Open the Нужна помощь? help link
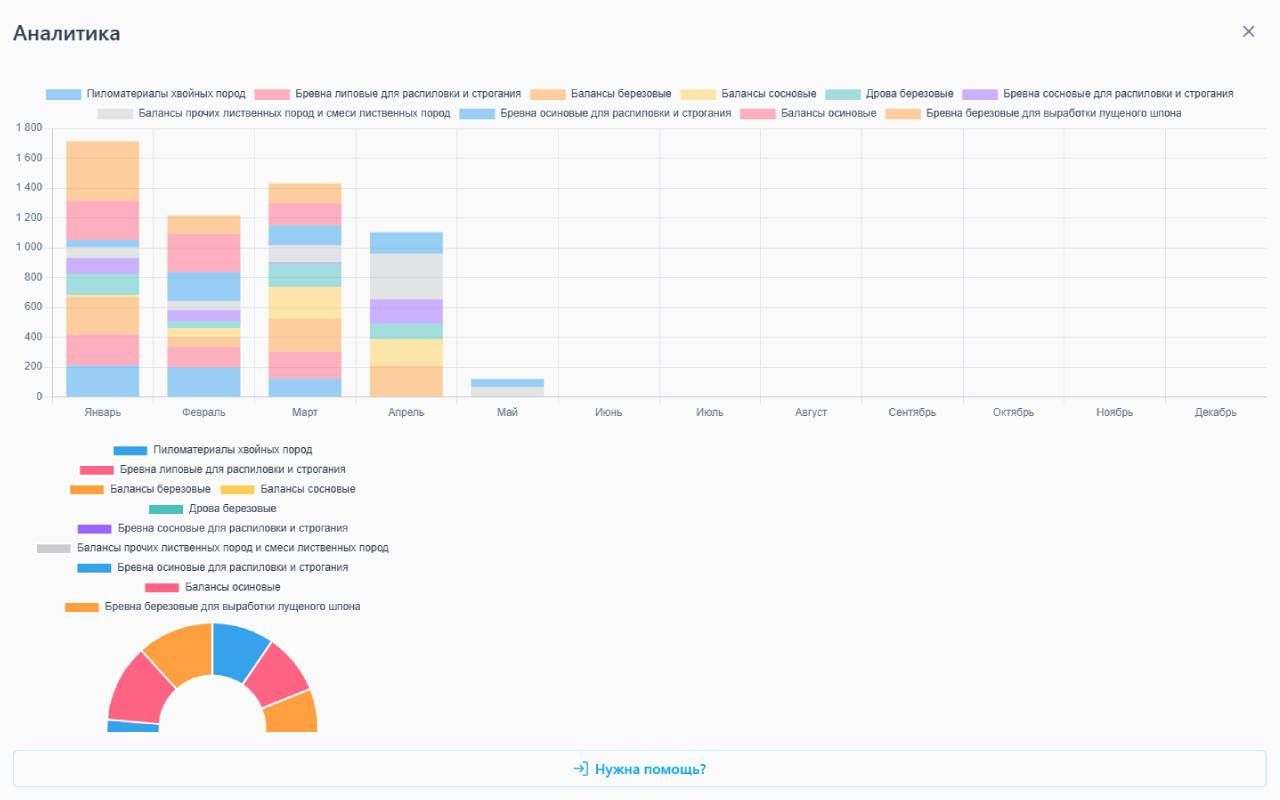The width and height of the screenshot is (1280, 800). pos(650,769)
